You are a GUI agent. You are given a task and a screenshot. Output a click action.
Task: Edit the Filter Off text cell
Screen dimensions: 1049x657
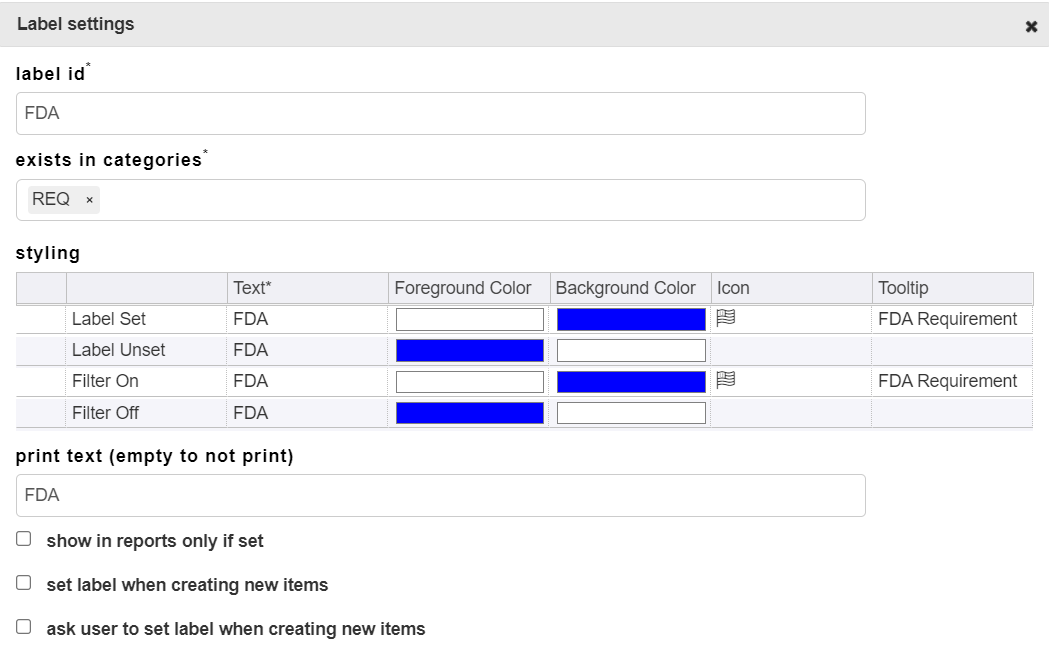point(307,413)
